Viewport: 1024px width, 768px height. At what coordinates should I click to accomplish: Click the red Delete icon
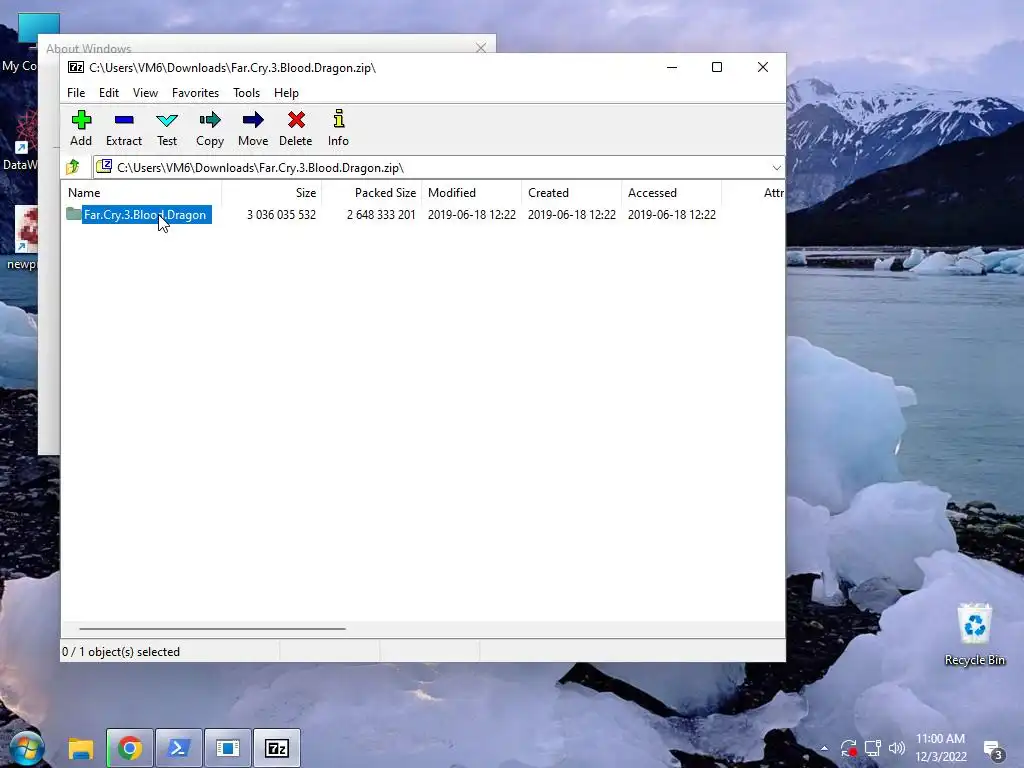[296, 120]
